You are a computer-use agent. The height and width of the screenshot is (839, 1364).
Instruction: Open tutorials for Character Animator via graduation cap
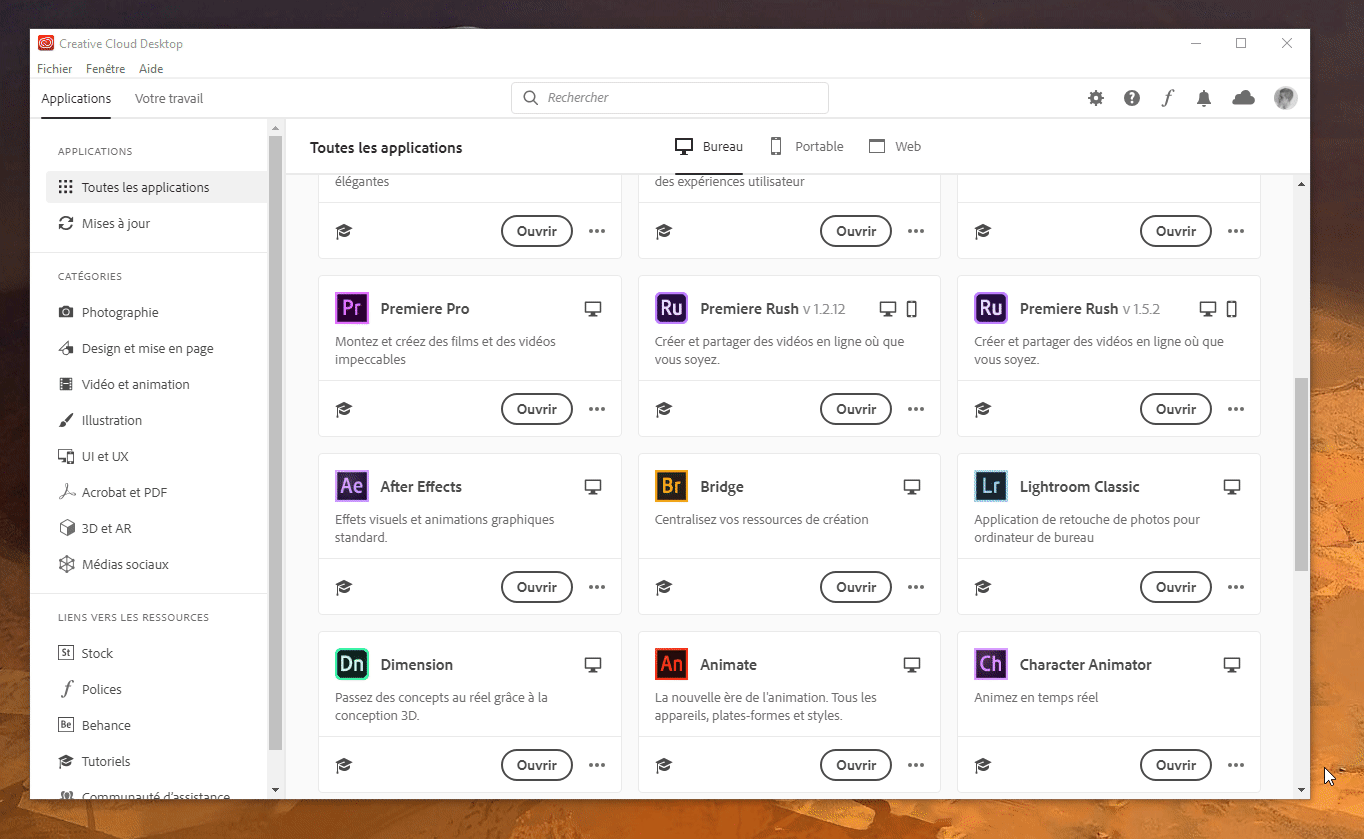click(983, 765)
